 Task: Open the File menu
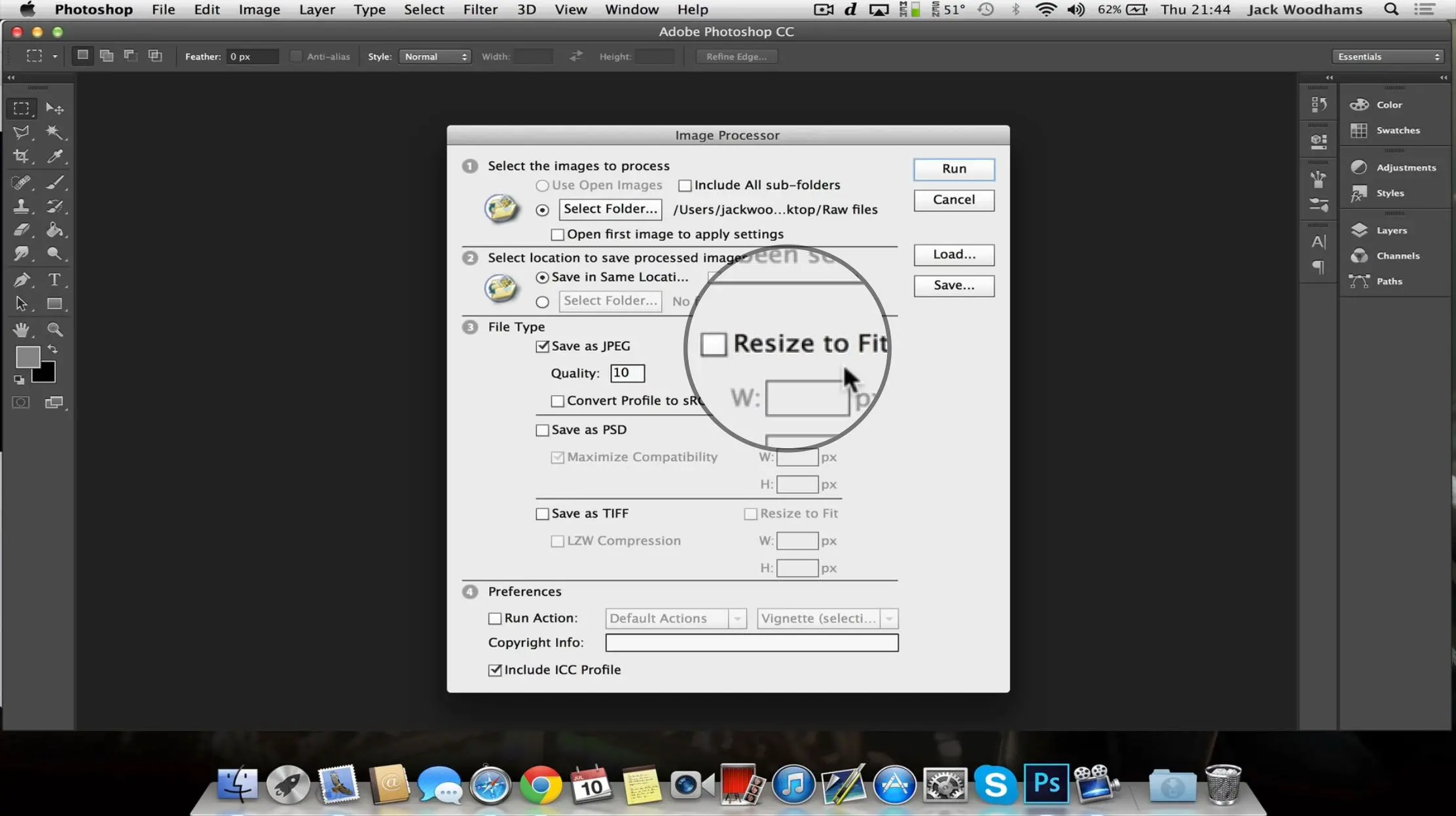pos(163,9)
